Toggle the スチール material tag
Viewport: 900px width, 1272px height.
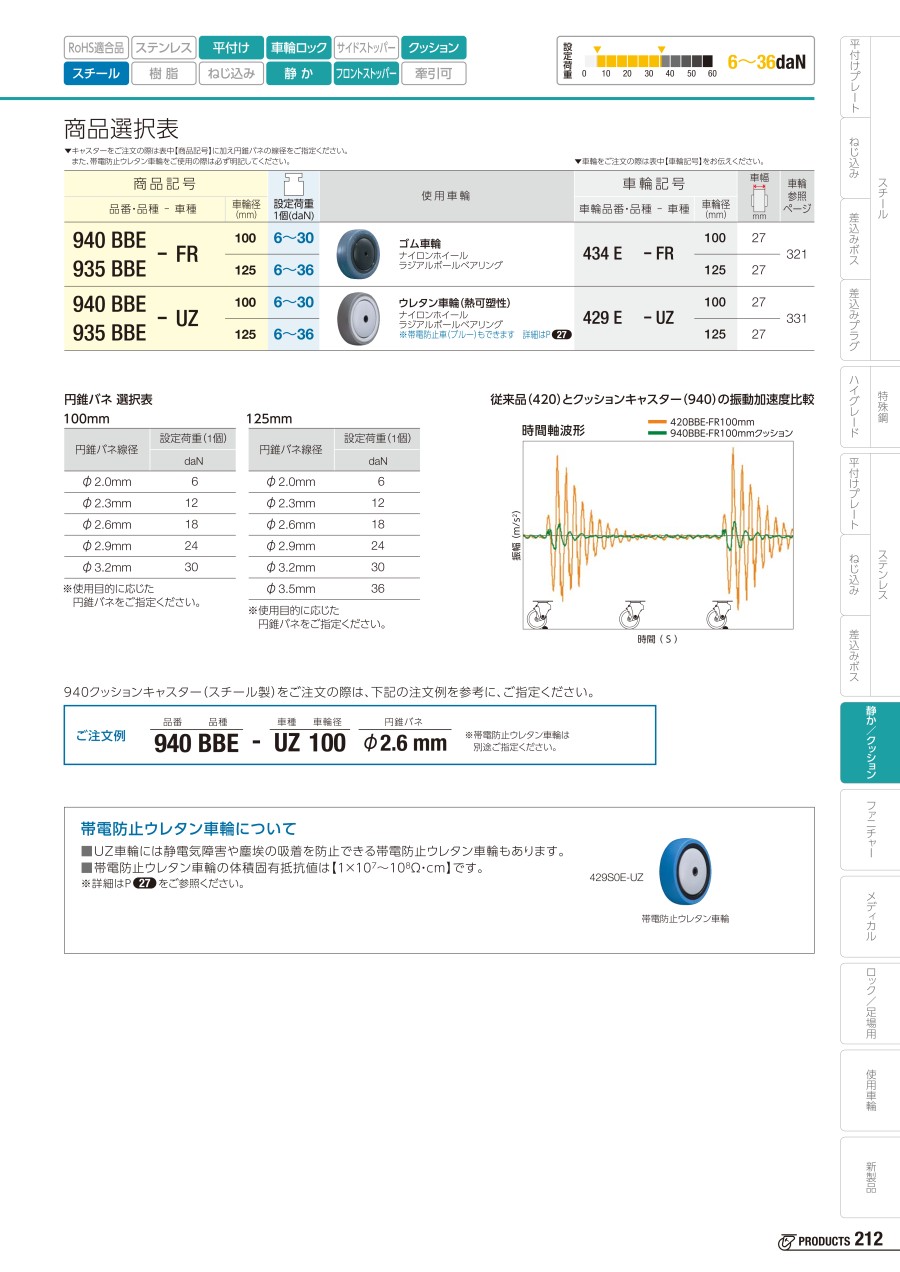tap(96, 73)
